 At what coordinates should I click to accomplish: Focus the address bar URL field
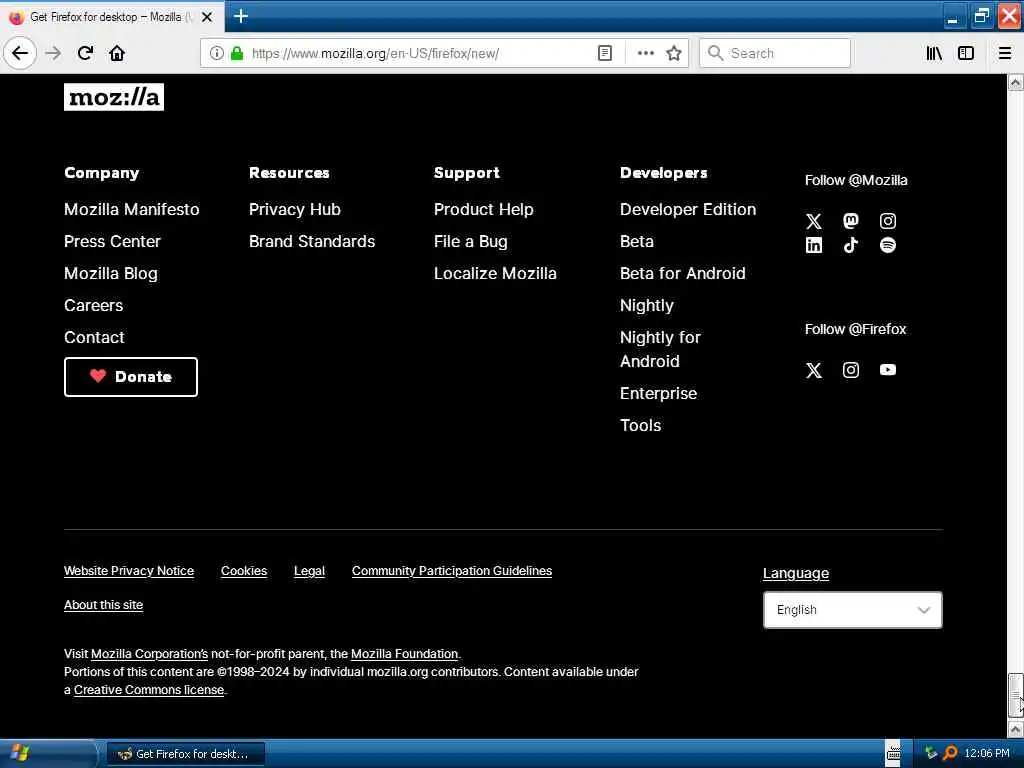click(x=418, y=54)
